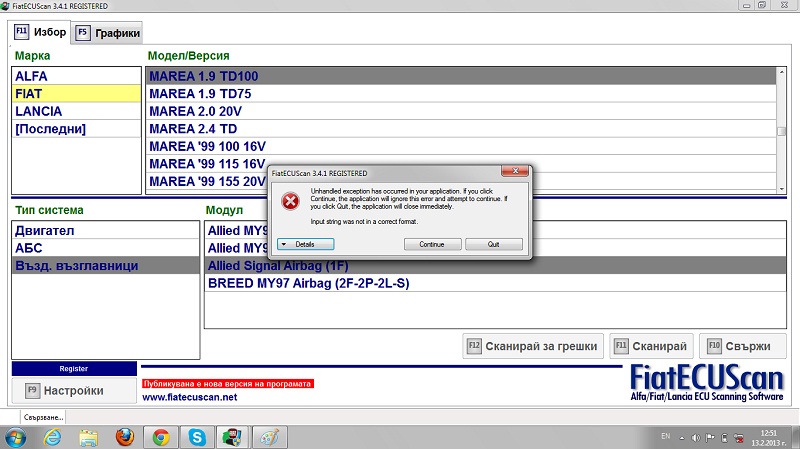Viewport: 800px width, 449px height.
Task: Select ALFA in the Марка list
Action: [x=31, y=75]
